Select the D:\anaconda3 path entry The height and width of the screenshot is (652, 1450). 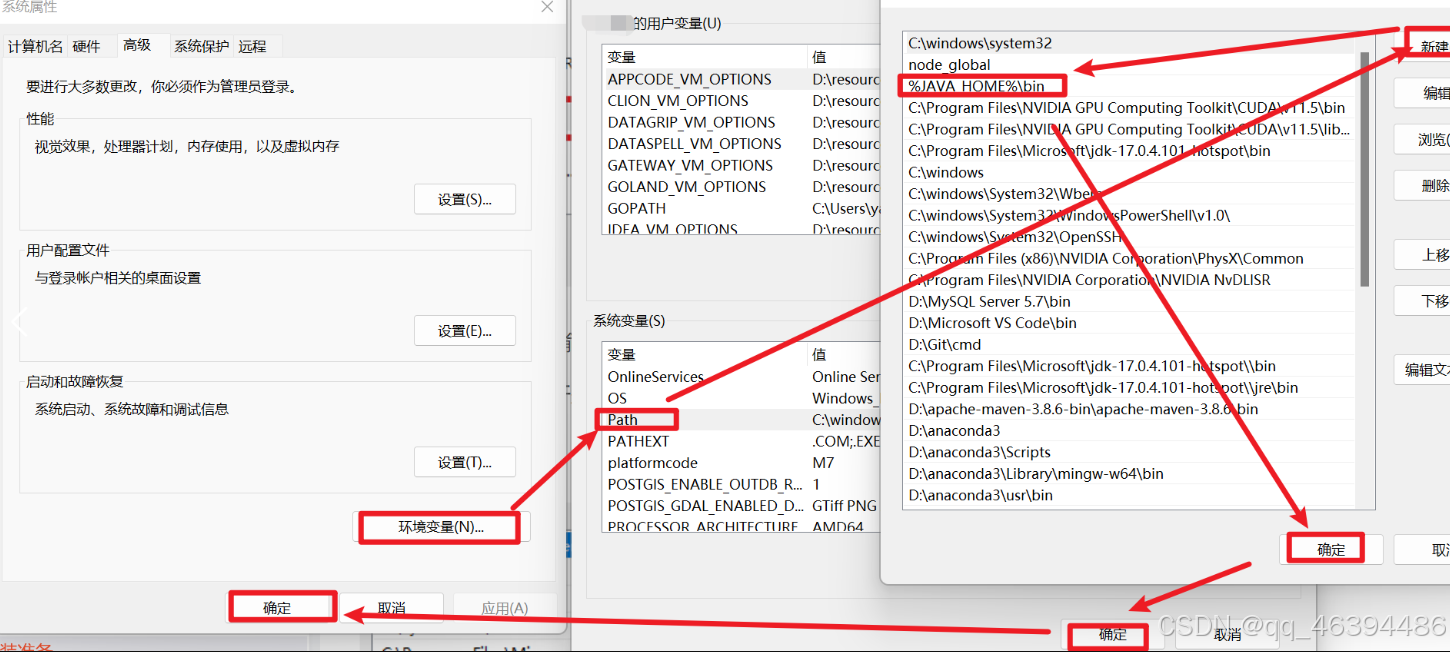(x=1130, y=431)
